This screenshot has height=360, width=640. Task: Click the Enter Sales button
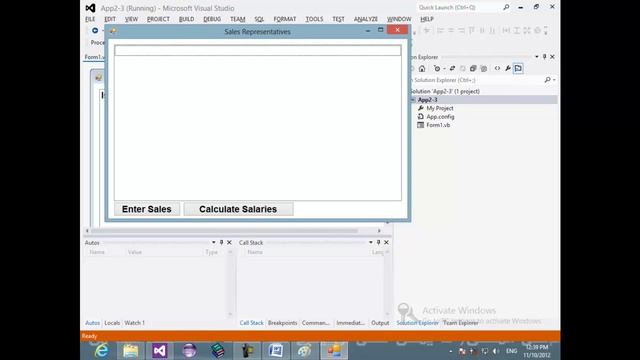click(147, 209)
